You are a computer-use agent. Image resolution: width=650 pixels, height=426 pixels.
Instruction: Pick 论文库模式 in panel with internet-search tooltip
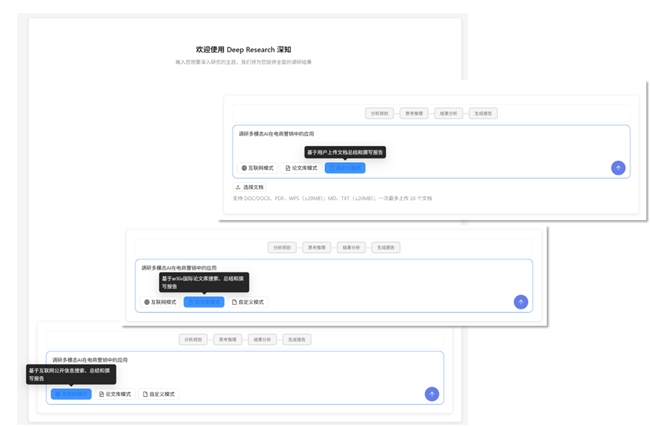[115, 394]
